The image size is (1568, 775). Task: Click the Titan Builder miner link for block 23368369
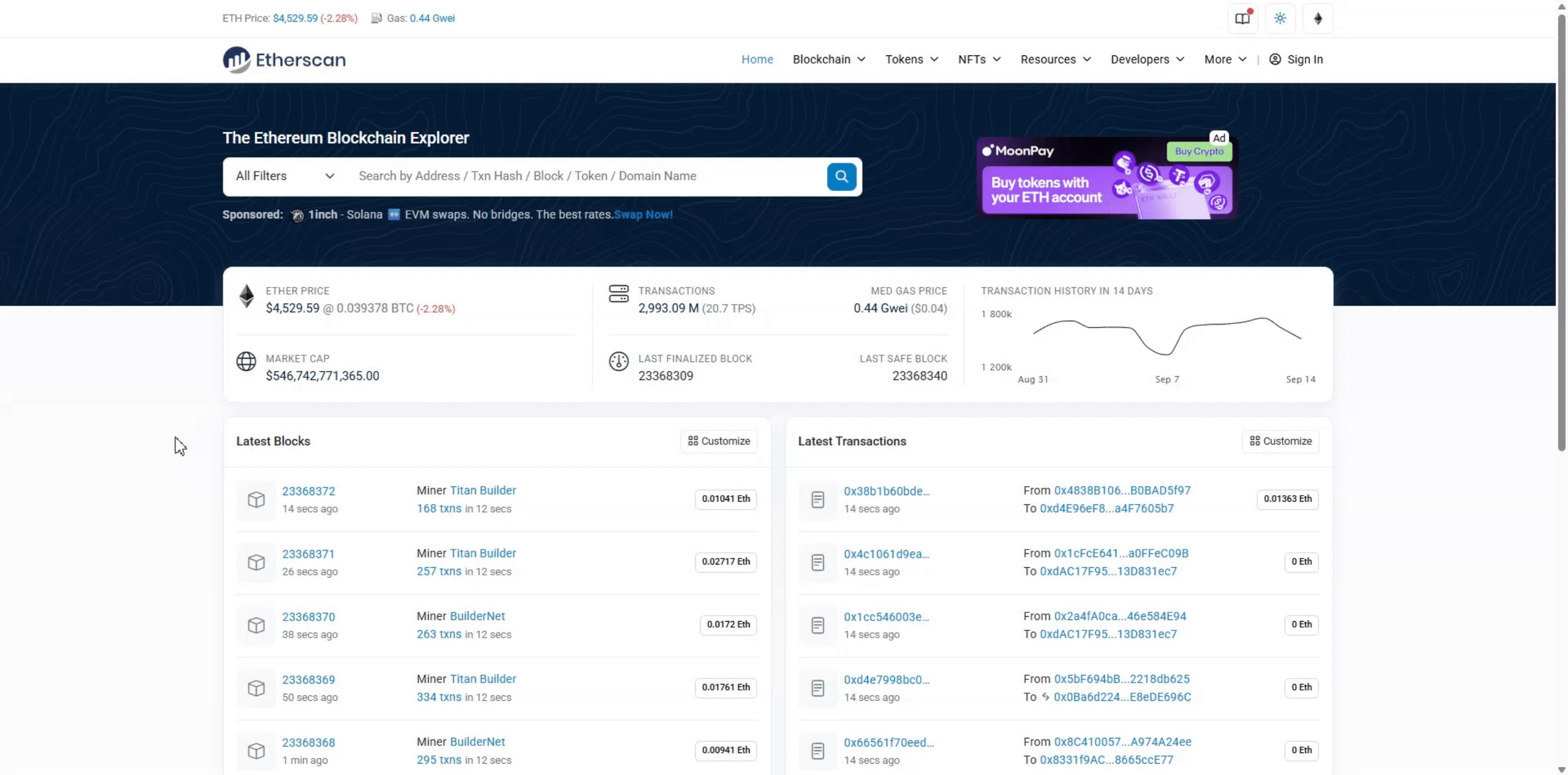482,679
